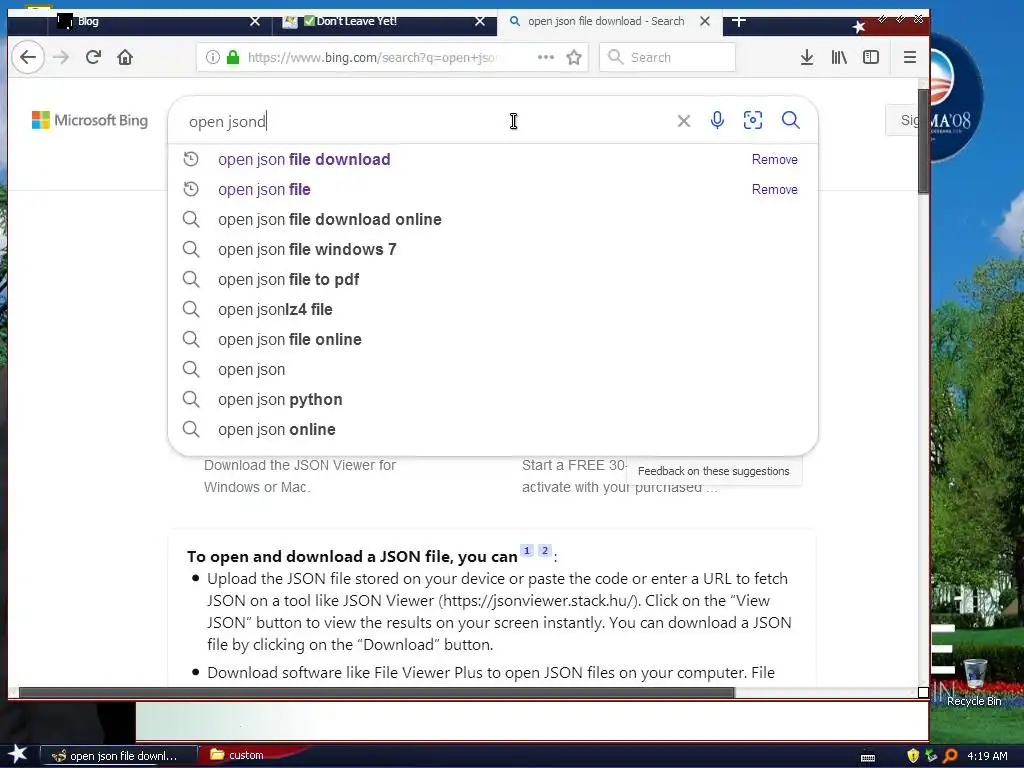
Task: Click the magnifier tray icon
Action: (x=951, y=756)
